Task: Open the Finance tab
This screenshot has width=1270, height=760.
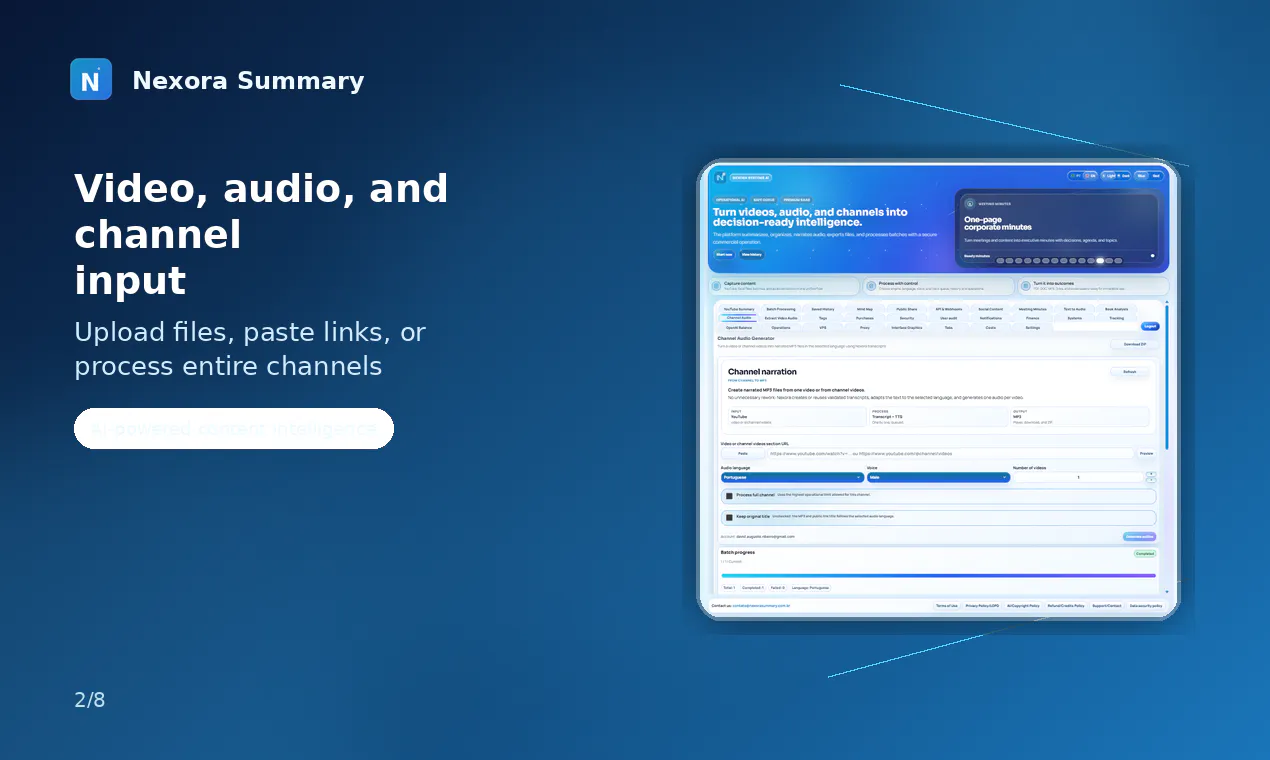Action: click(1033, 318)
